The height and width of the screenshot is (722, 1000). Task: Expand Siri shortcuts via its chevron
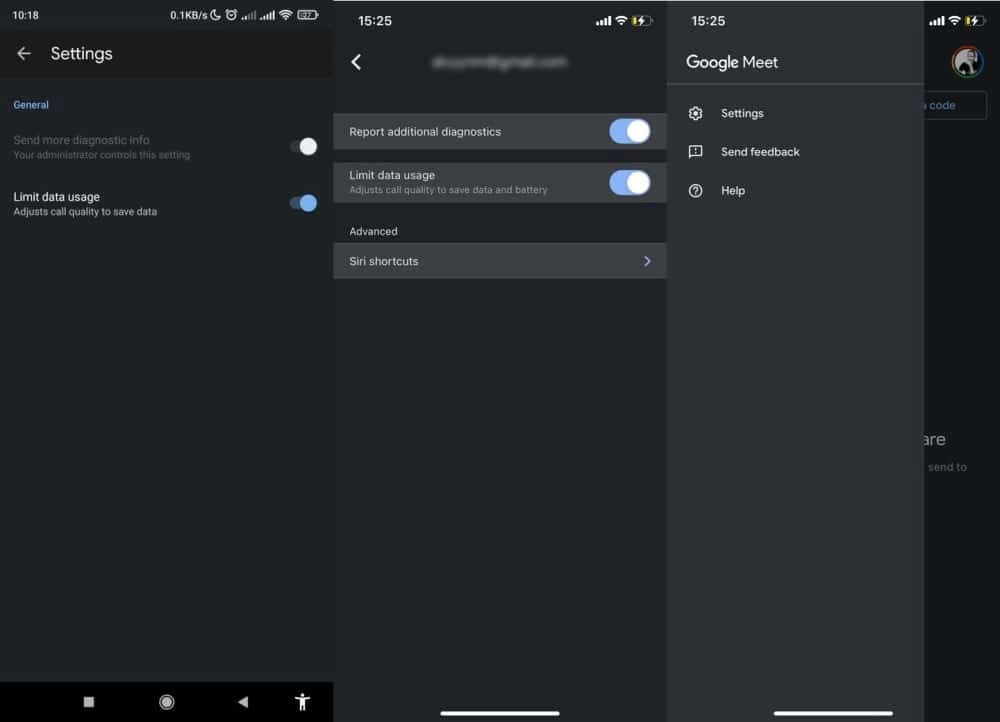646,261
